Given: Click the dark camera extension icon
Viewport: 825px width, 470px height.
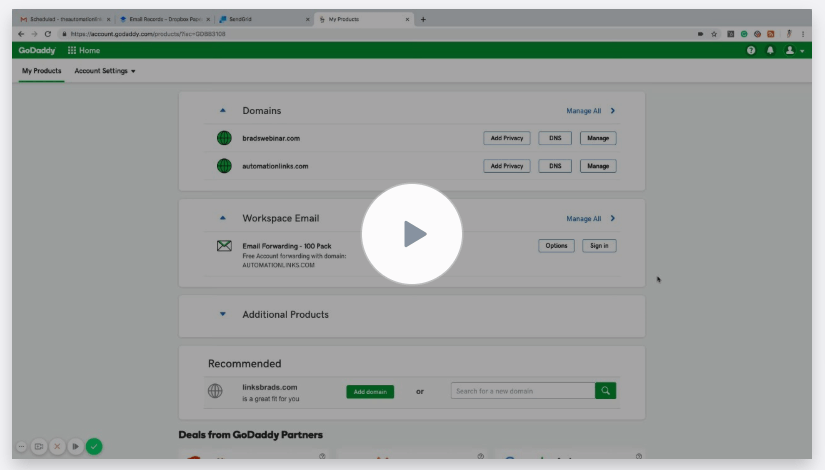Looking at the screenshot, I should pyautogui.click(x=730, y=34).
